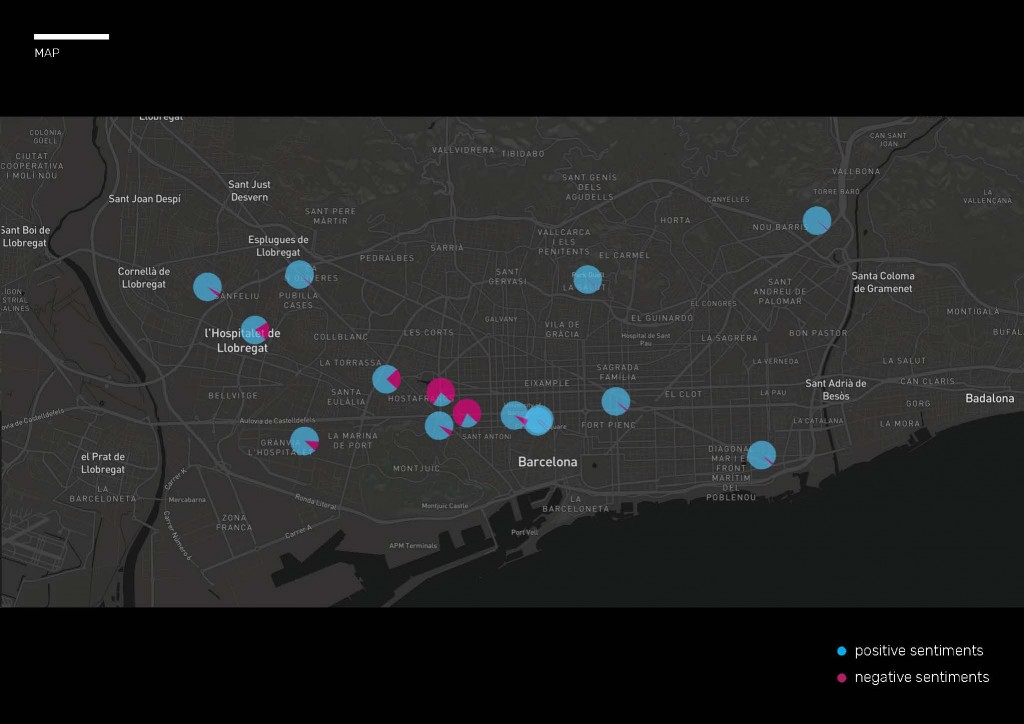This screenshot has height=724, width=1024.
Task: Click the blue positive sentiments legend dot
Action: tap(841, 651)
